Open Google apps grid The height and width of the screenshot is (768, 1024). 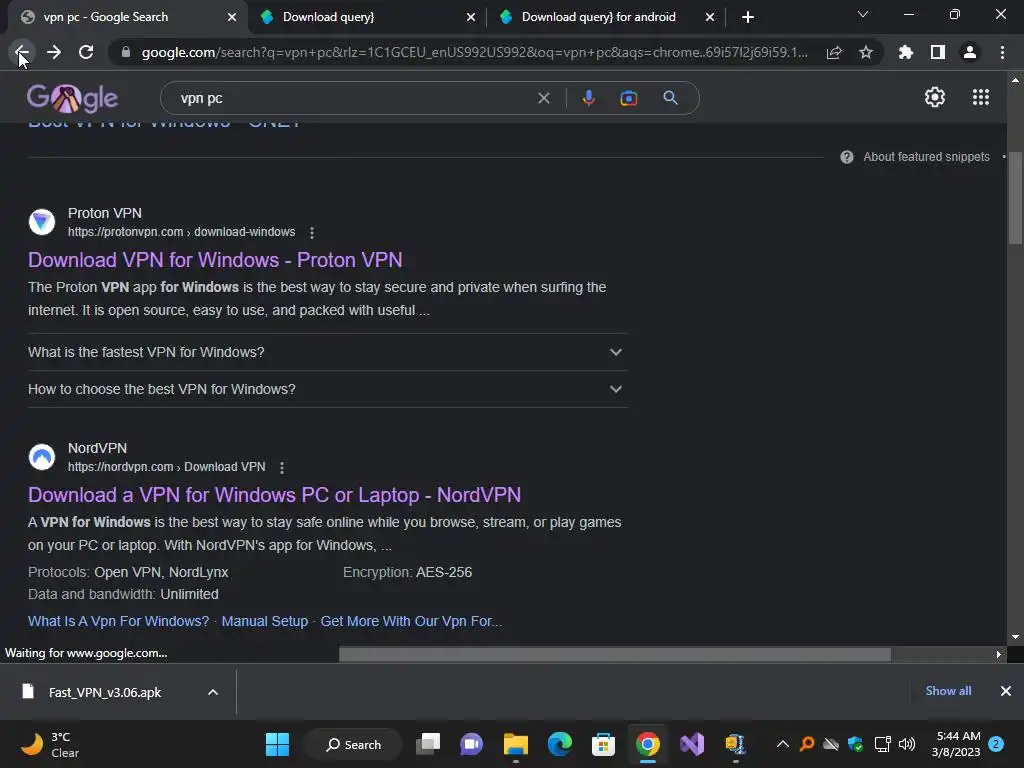point(981,97)
